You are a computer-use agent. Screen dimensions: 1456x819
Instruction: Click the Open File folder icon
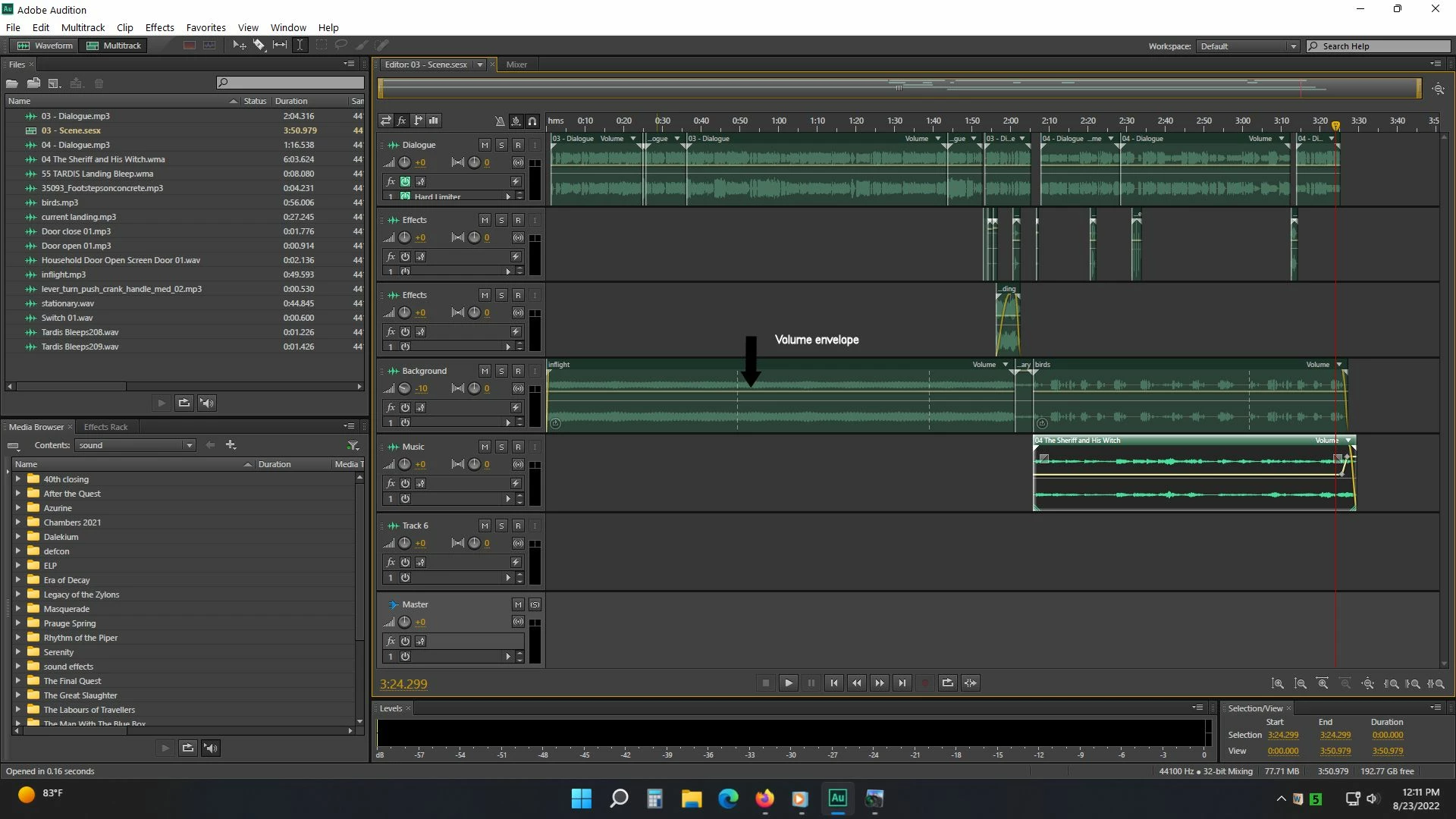point(12,83)
